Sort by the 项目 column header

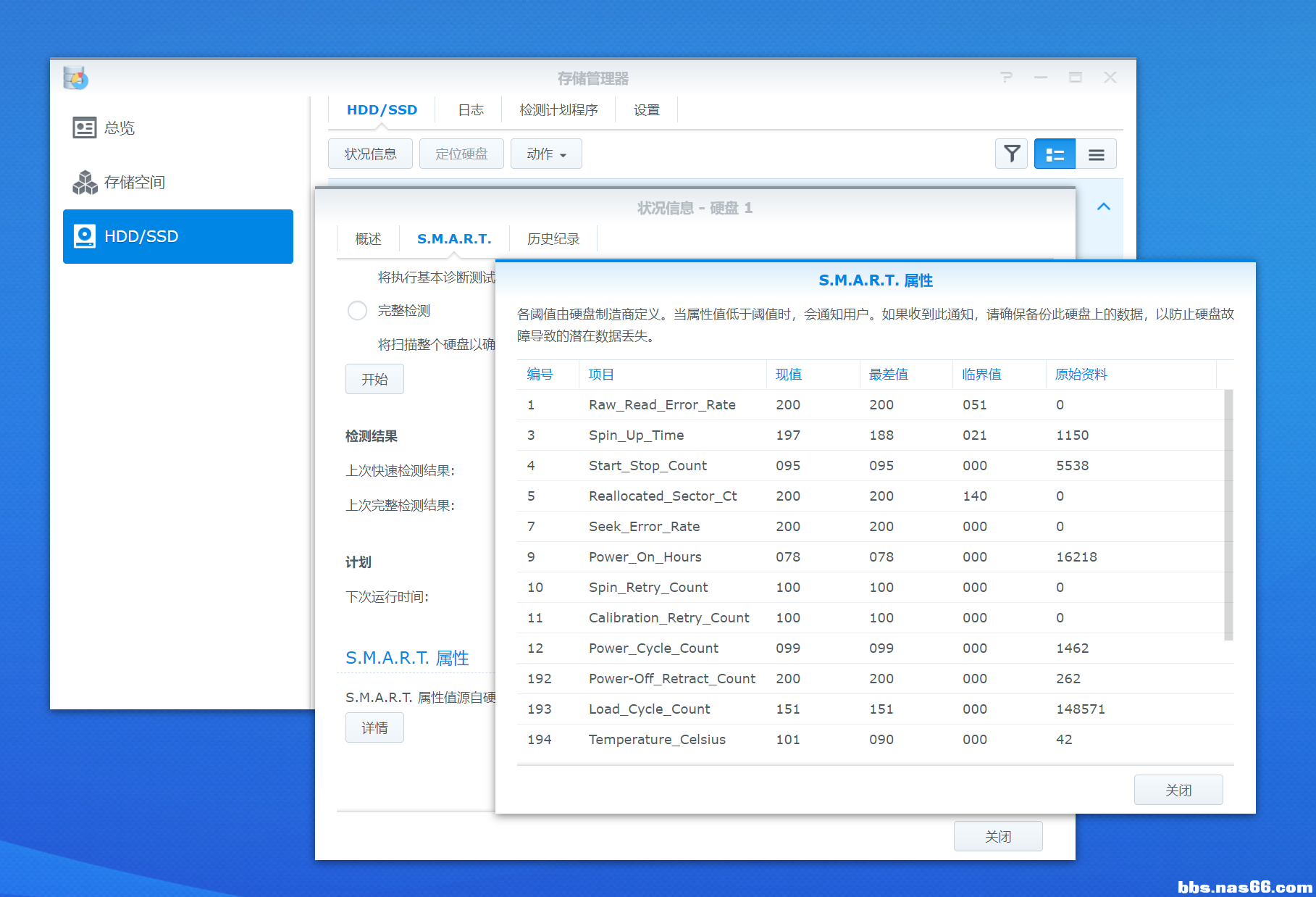tap(672, 375)
